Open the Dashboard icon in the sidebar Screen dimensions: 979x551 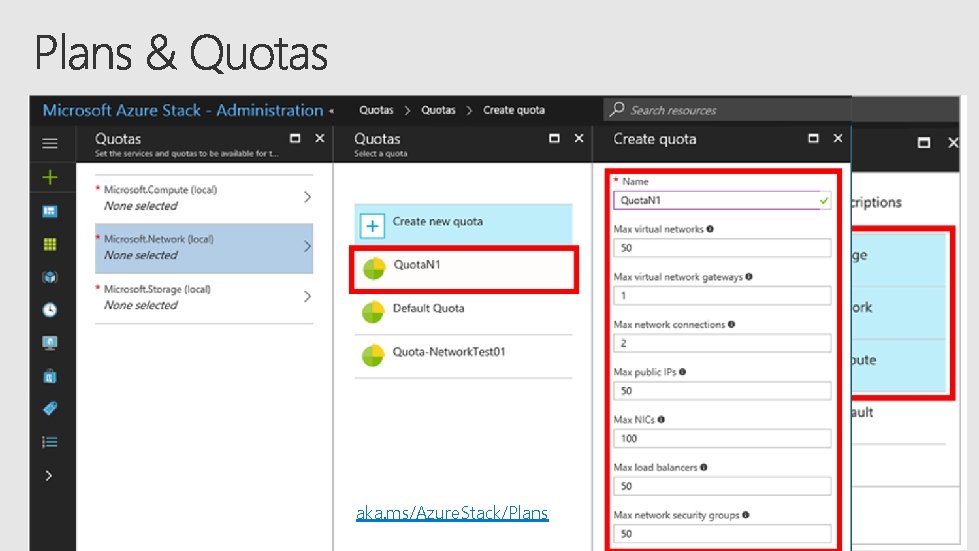pyautogui.click(x=49, y=211)
